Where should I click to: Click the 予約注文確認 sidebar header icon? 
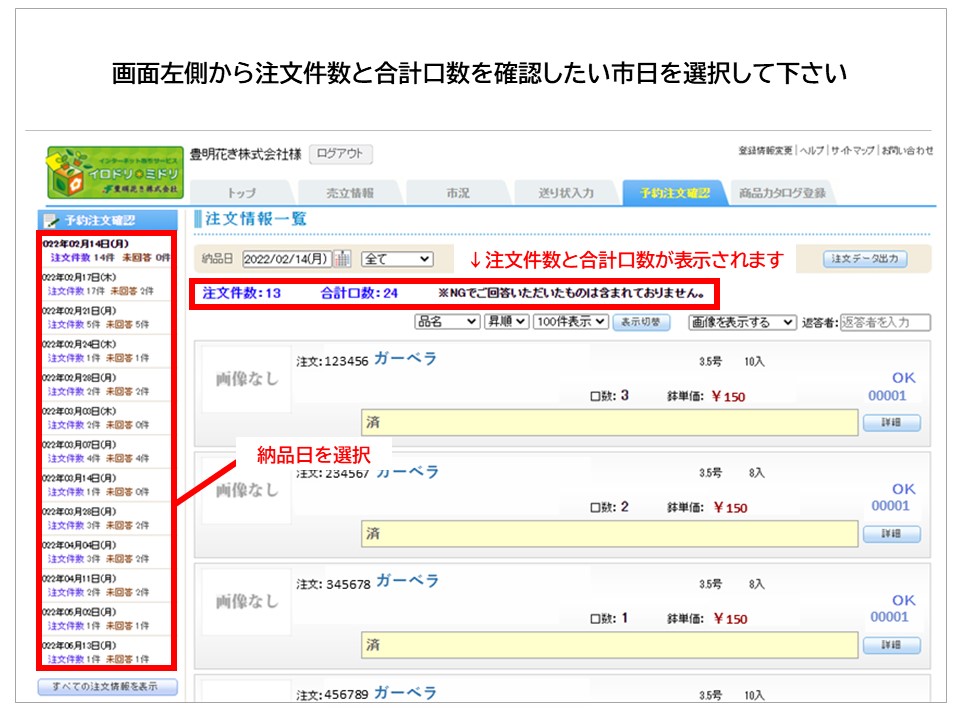pos(50,219)
